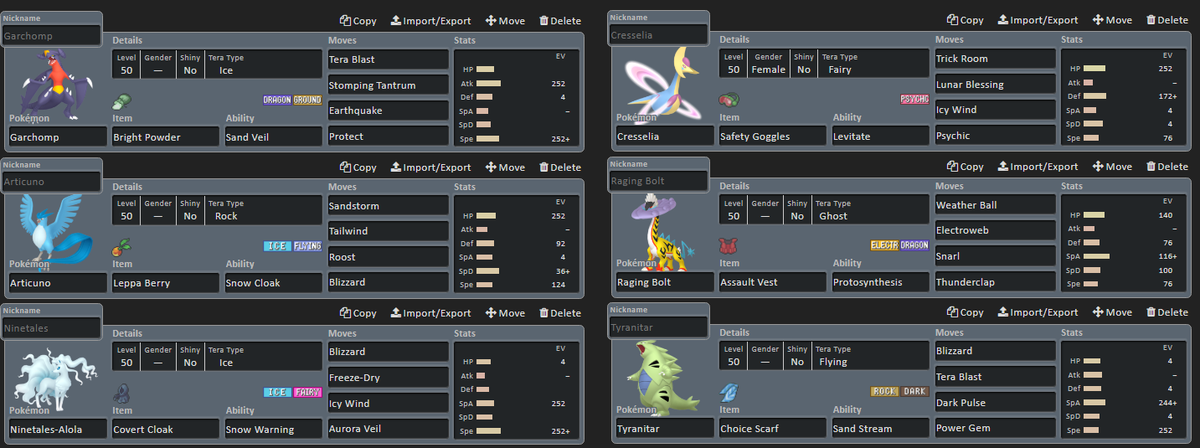1200x448 pixels.
Task: Click Ninetales' Covert Cloak item icon
Action: [x=120, y=392]
